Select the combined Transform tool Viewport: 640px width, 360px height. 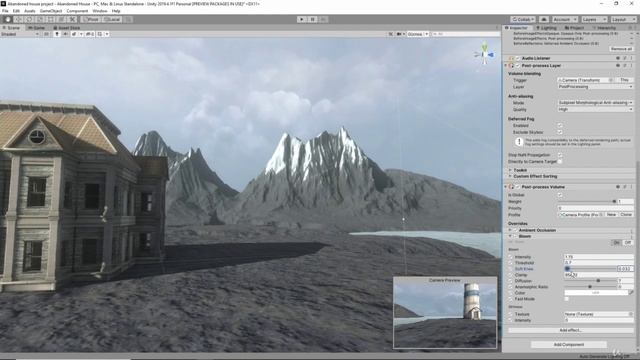[x=62, y=19]
